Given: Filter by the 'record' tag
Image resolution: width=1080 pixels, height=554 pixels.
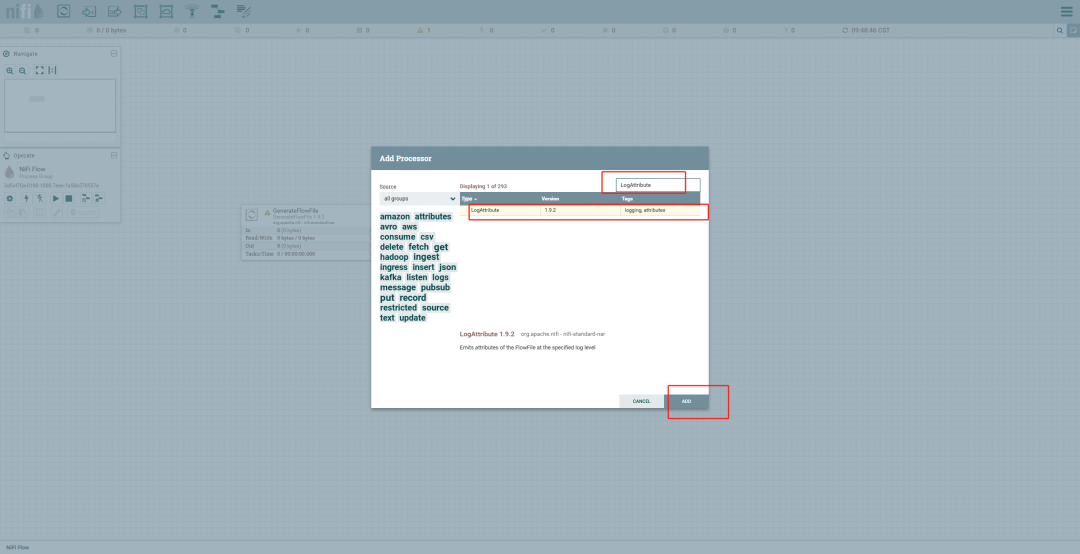Looking at the screenshot, I should (413, 298).
